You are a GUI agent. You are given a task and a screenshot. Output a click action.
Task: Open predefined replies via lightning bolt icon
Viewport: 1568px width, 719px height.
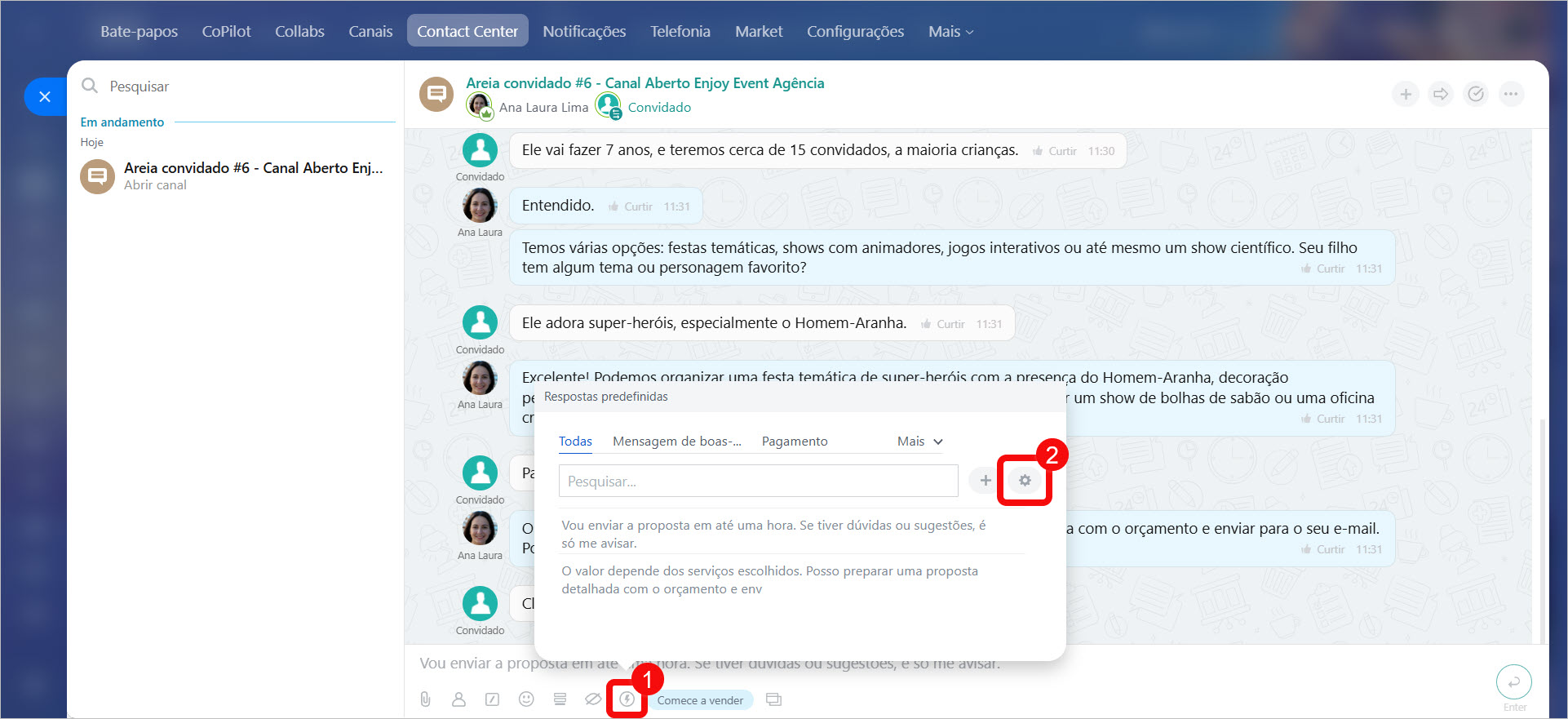[627, 699]
